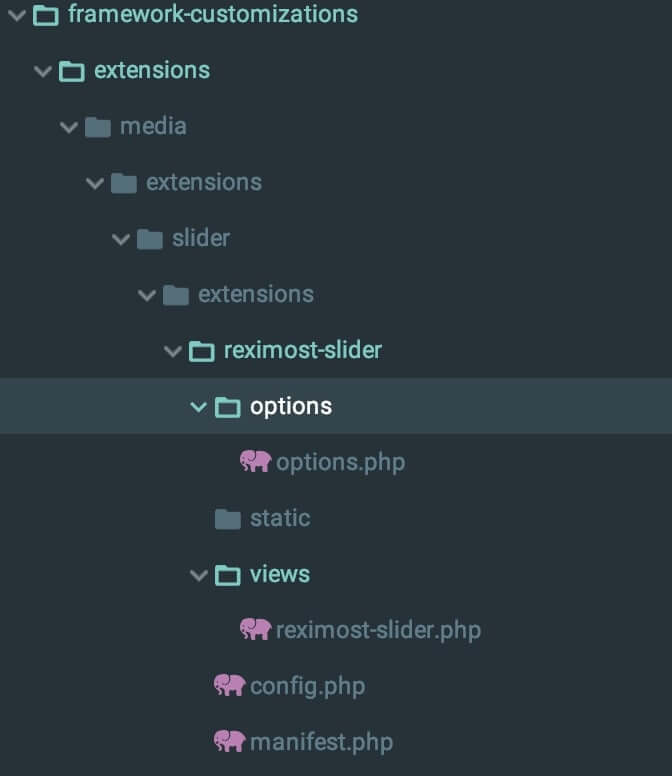672x776 pixels.
Task: Click the PHP elephant icon beside reximost-slider.php
Action: tap(255, 629)
